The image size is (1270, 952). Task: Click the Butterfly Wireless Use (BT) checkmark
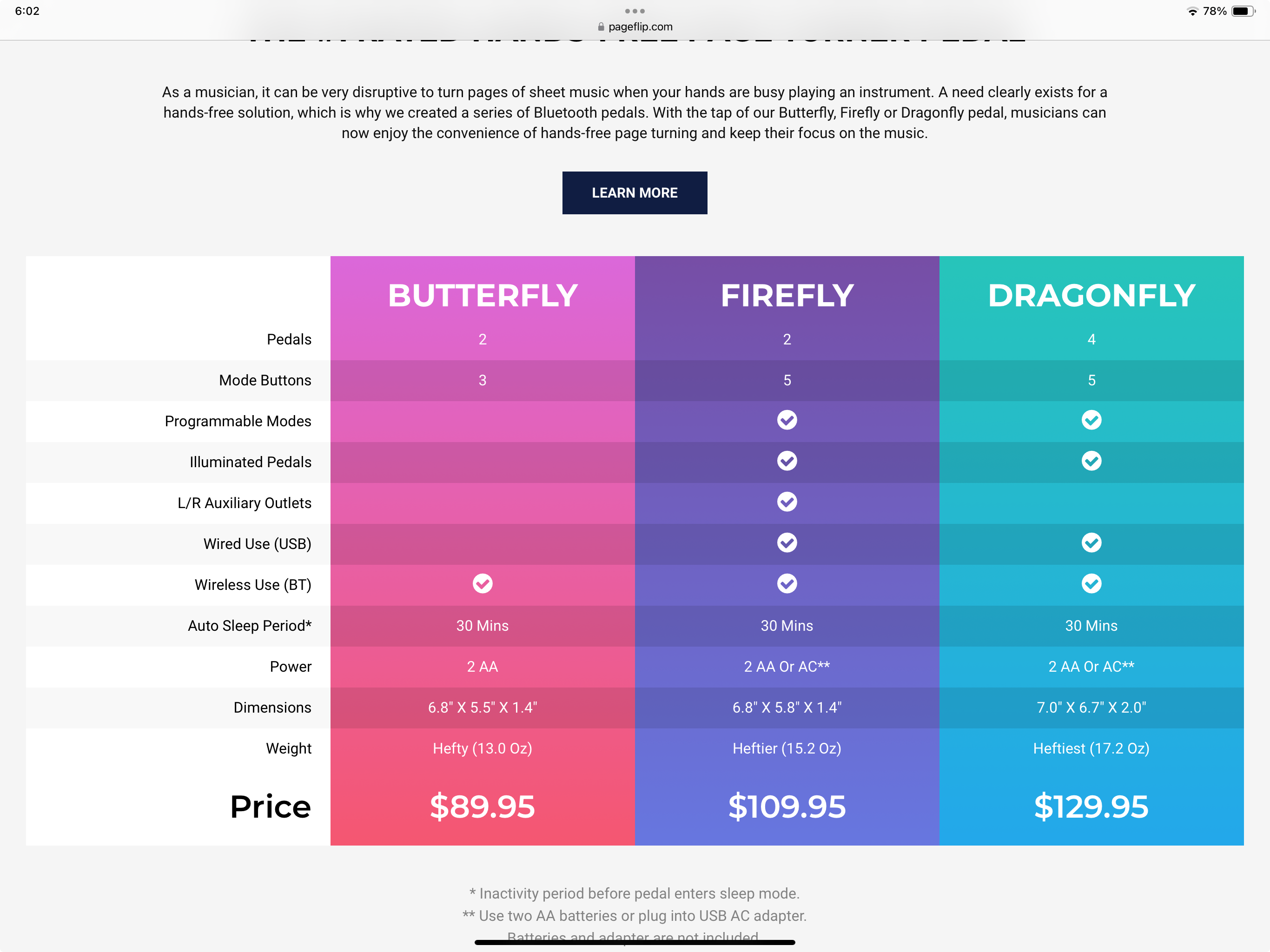tap(482, 584)
